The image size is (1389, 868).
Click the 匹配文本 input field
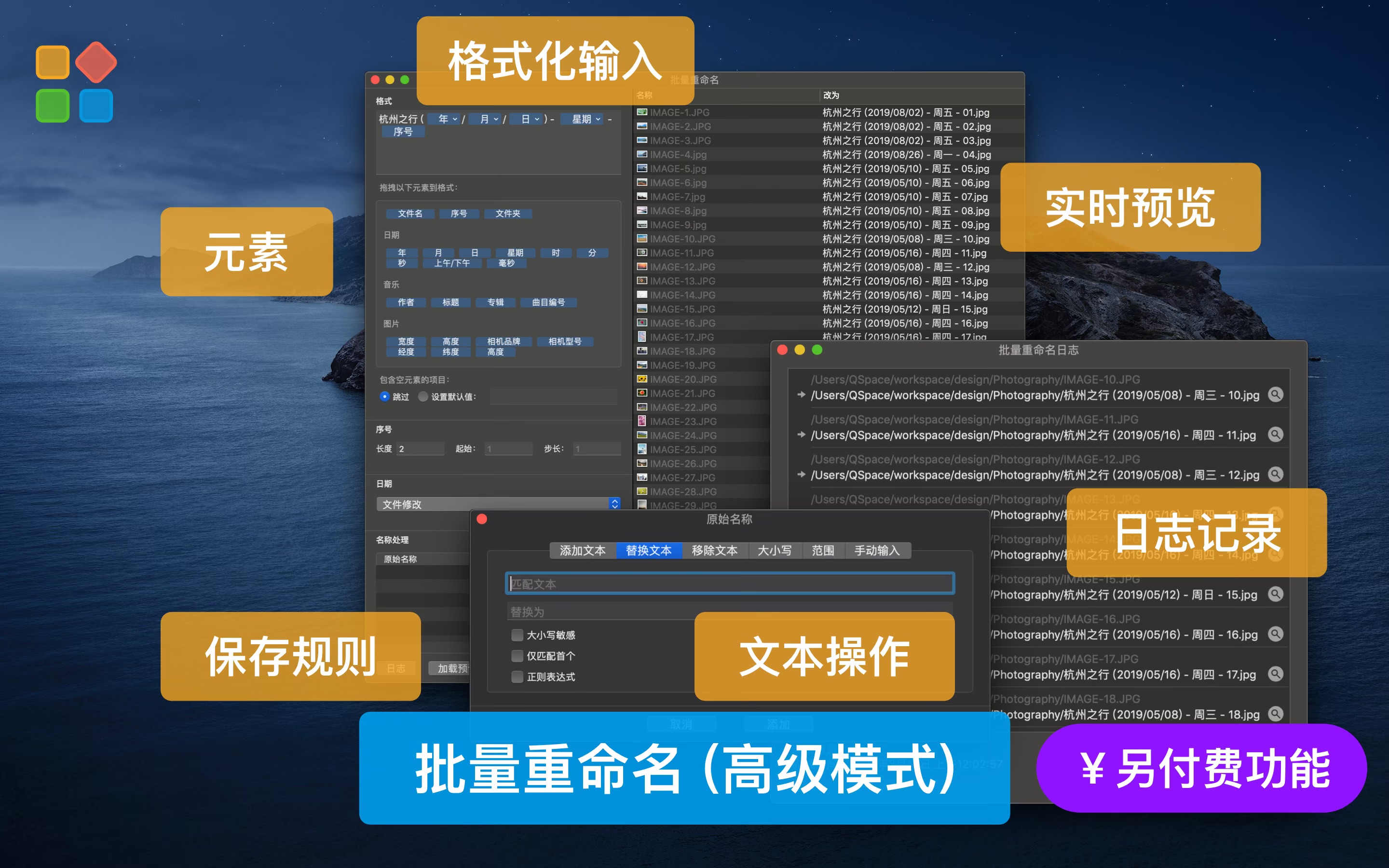tap(729, 584)
